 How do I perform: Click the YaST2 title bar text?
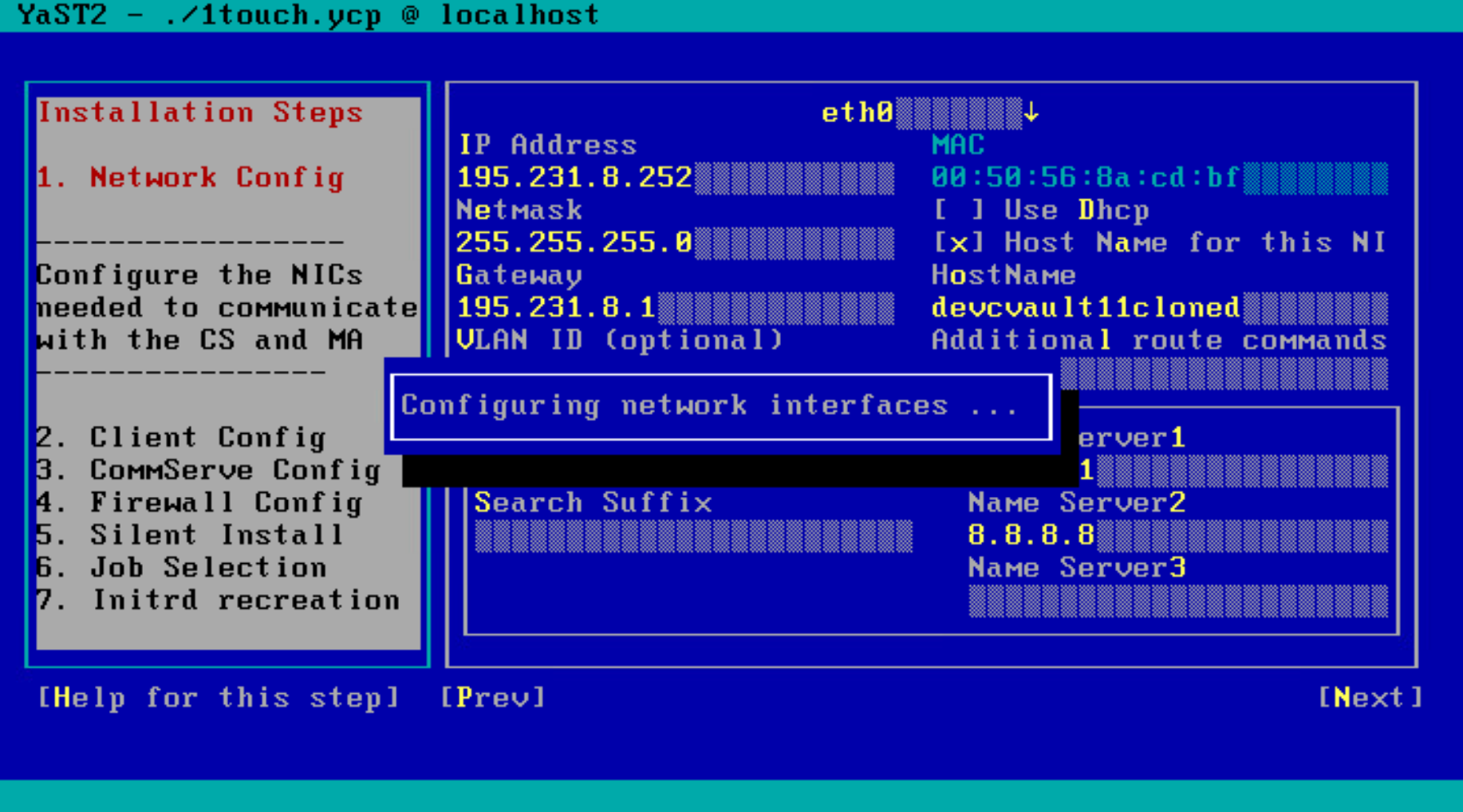pos(308,15)
